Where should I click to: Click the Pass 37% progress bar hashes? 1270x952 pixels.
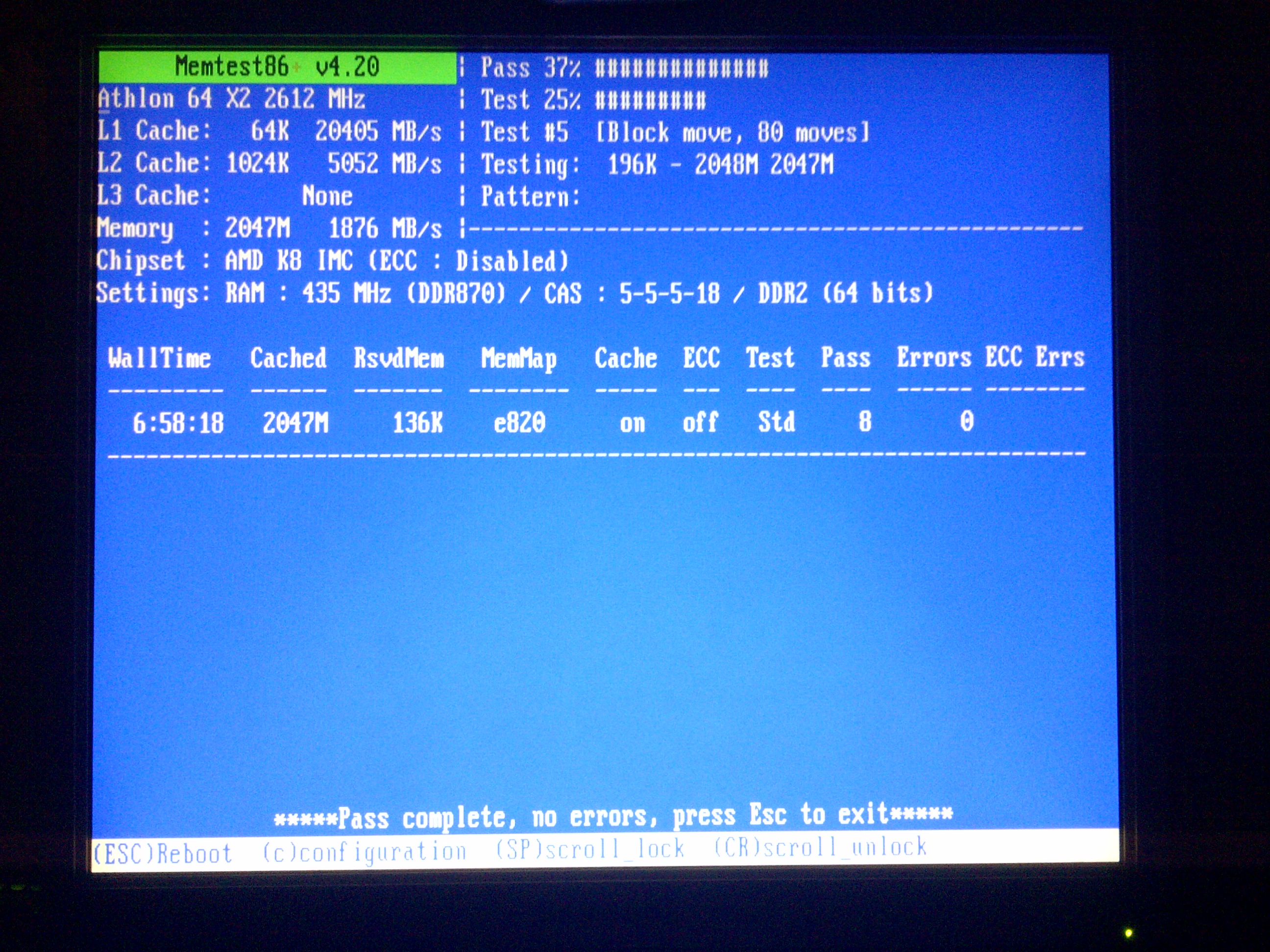(x=682, y=69)
